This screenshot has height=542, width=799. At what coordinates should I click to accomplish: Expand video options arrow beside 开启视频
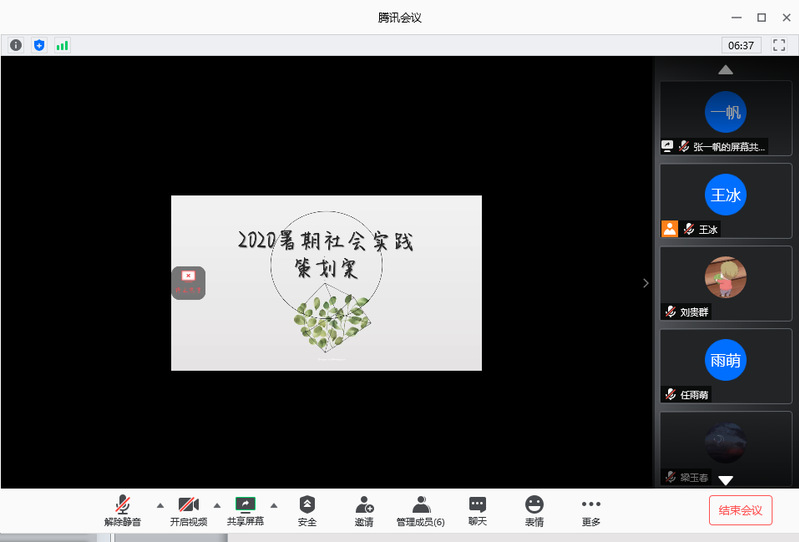(217, 505)
